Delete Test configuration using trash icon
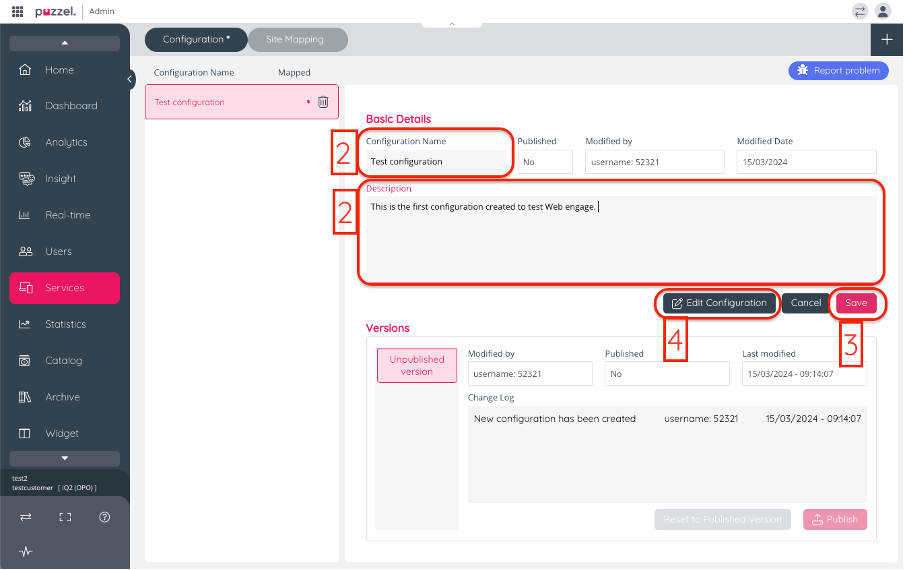 tap(323, 102)
